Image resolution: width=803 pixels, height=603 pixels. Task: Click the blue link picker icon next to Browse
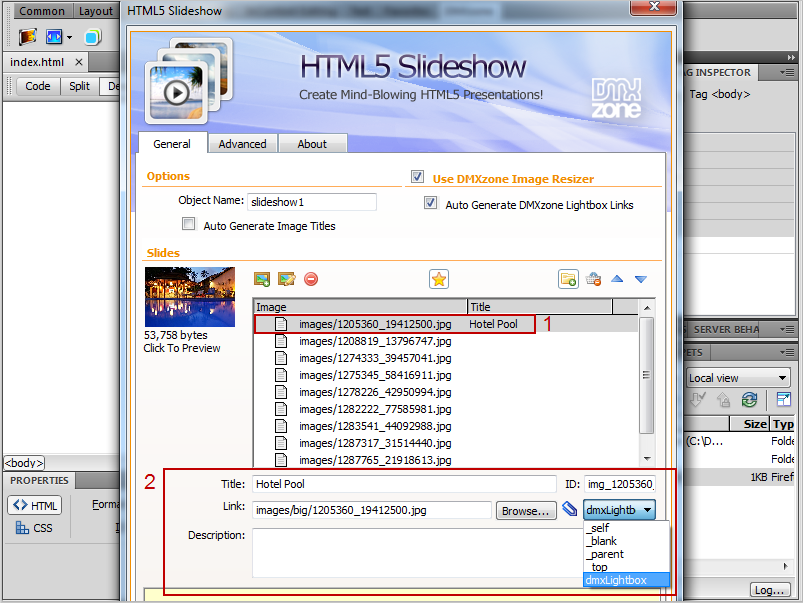click(569, 509)
